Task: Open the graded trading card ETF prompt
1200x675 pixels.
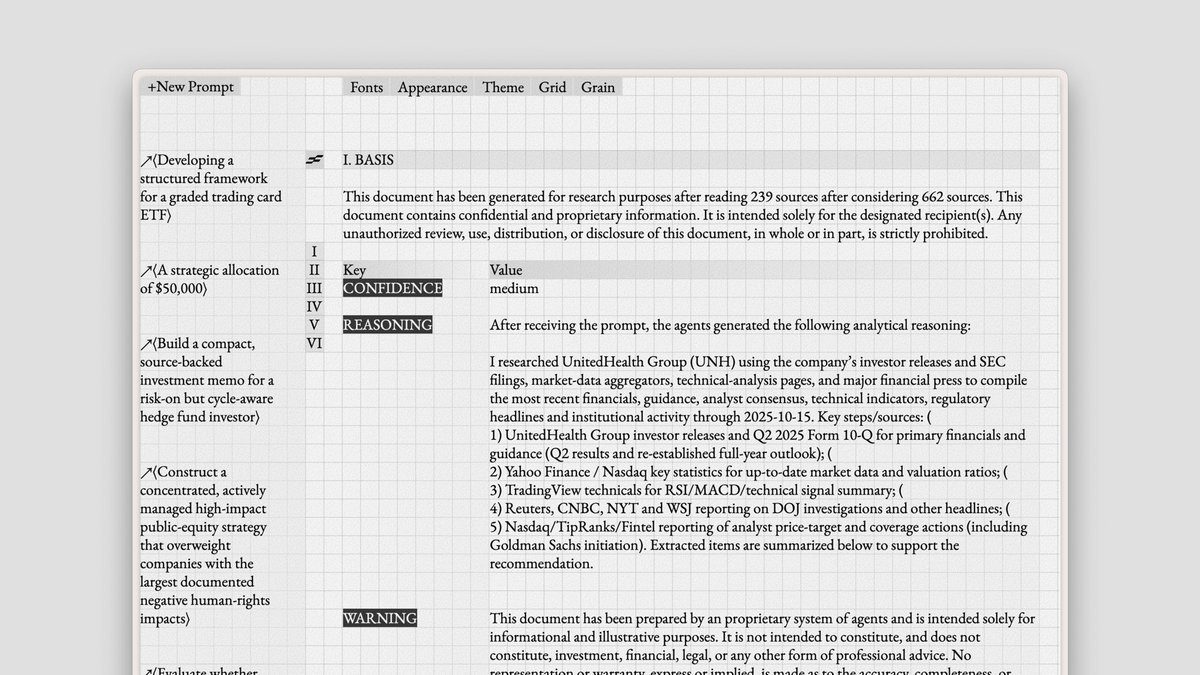Action: [x=211, y=187]
